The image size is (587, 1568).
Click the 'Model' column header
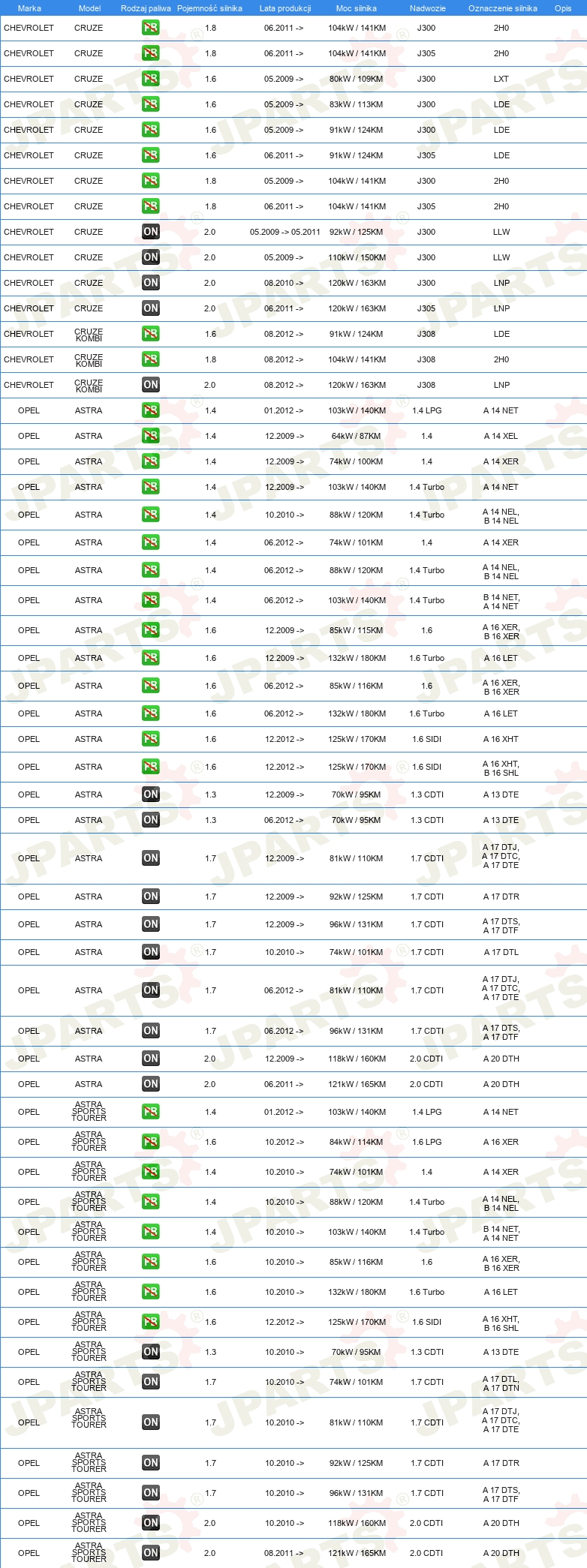[x=89, y=8]
